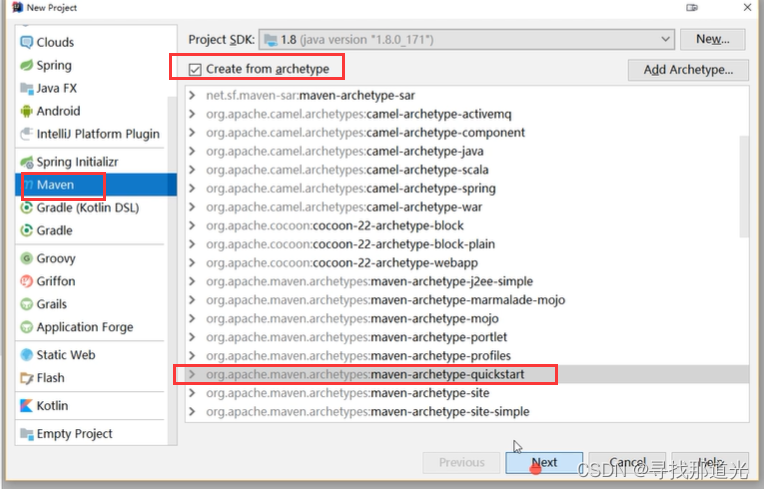Click the Application Forge icon
Viewport: 764px width, 489px height.
pyautogui.click(x=26, y=327)
